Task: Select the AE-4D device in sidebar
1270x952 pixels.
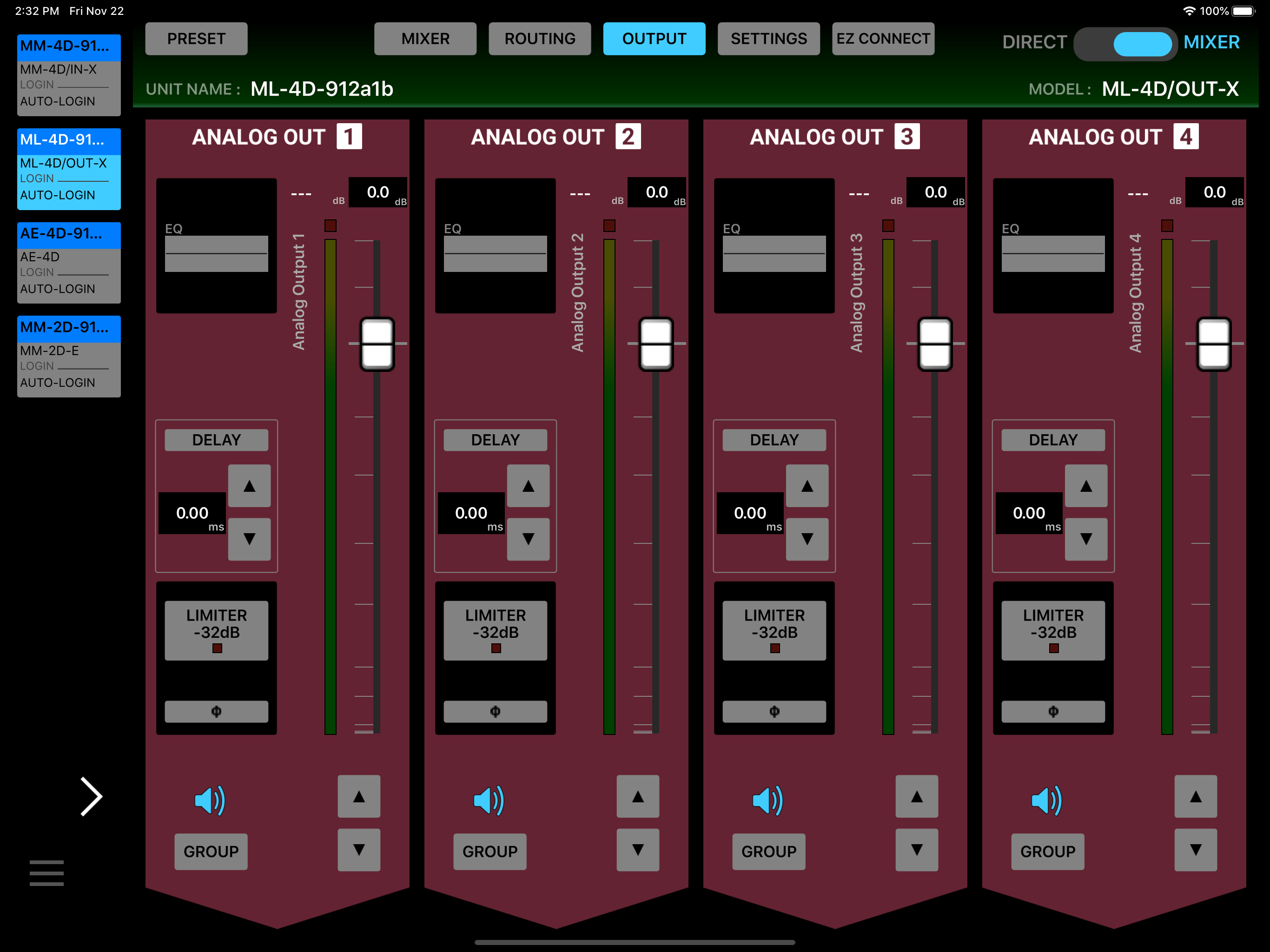Action: tap(69, 263)
